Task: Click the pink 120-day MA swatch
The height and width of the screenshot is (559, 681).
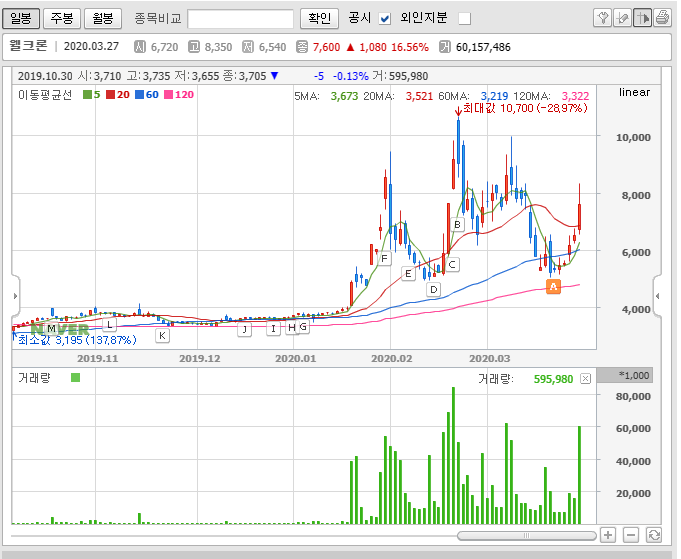Action: coord(169,95)
